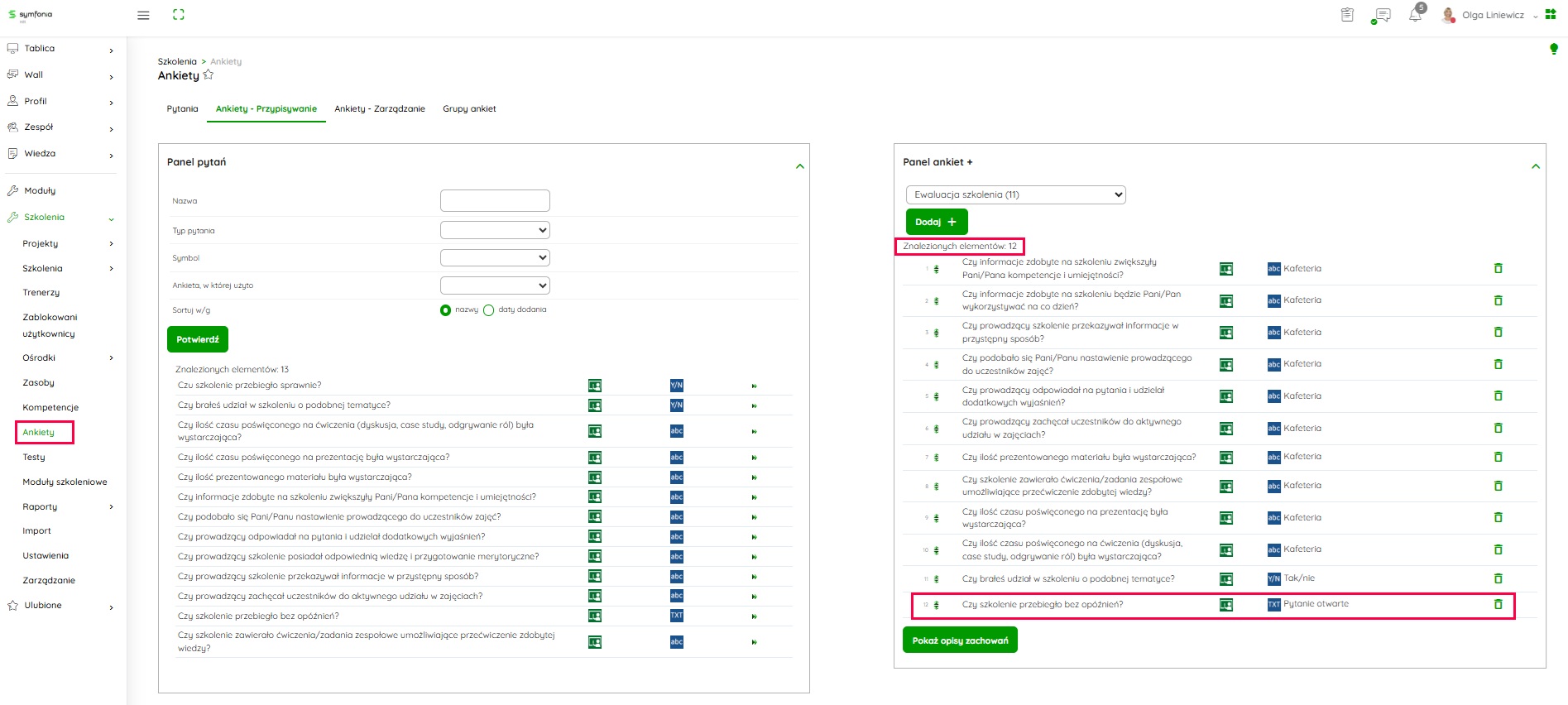1568x705 pixels.
Task: Collapse the Panel pytań section
Action: pos(799,166)
